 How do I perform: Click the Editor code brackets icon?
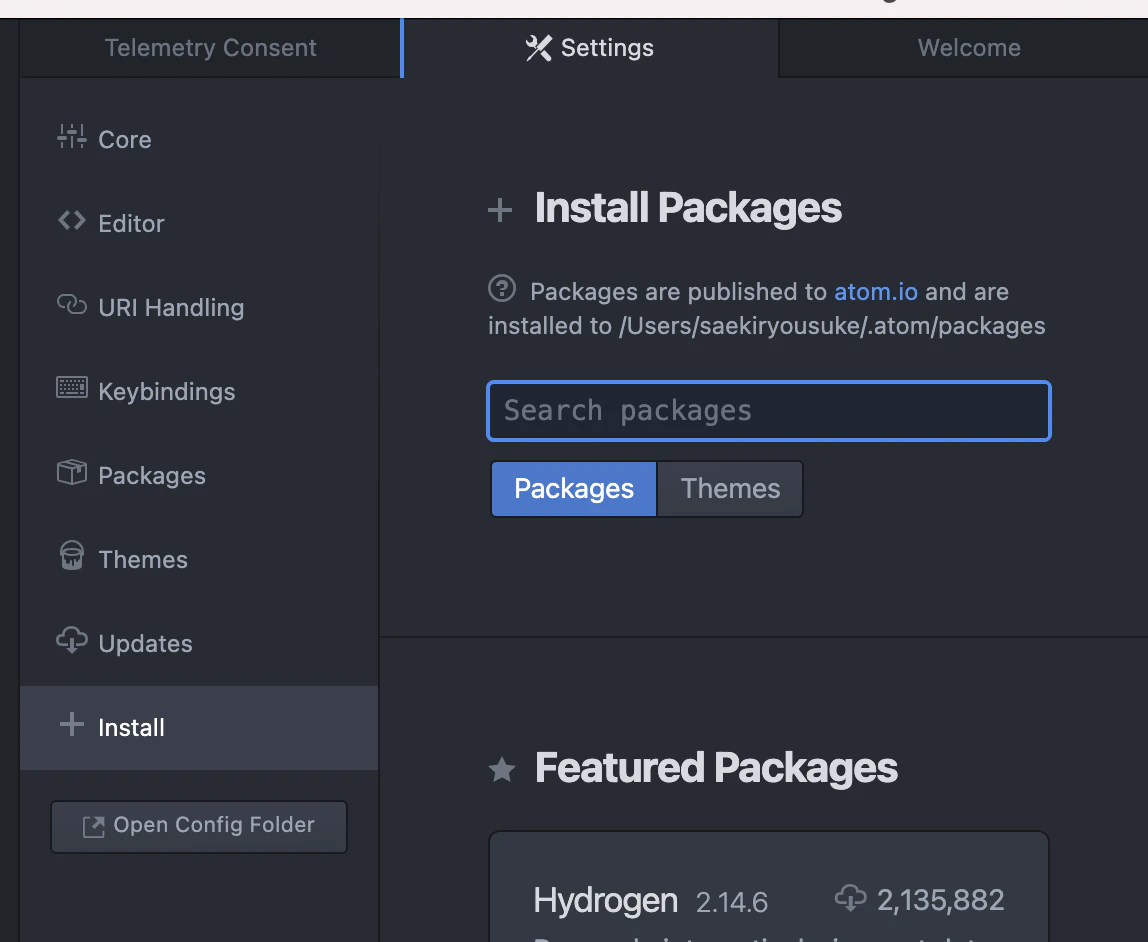pyautogui.click(x=72, y=221)
